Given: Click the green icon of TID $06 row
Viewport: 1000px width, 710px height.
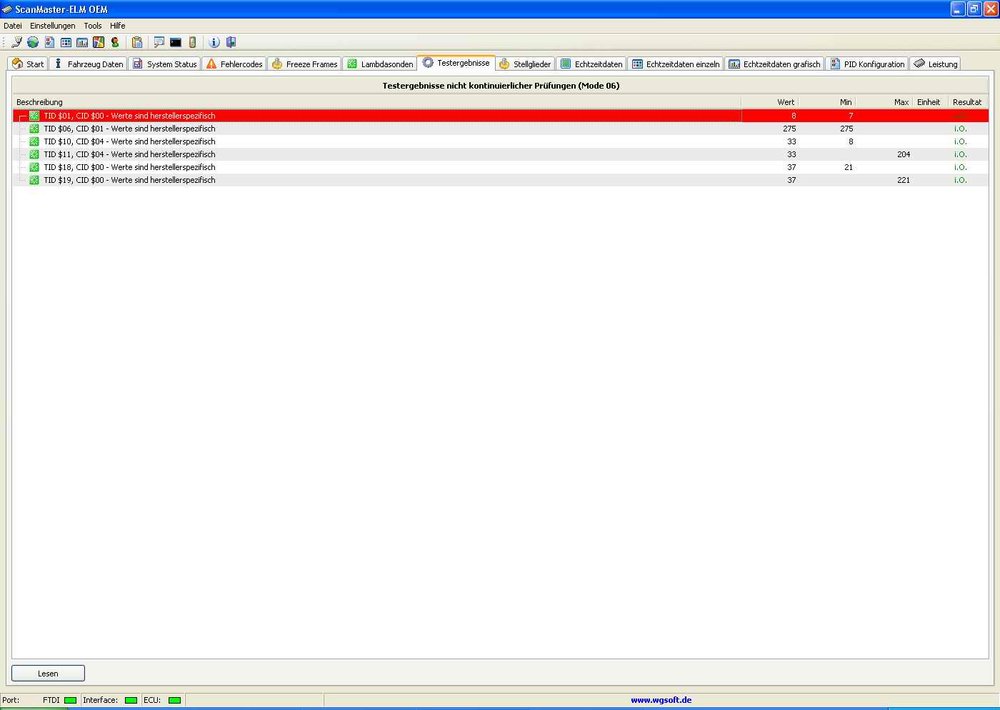Looking at the screenshot, I should [35, 129].
